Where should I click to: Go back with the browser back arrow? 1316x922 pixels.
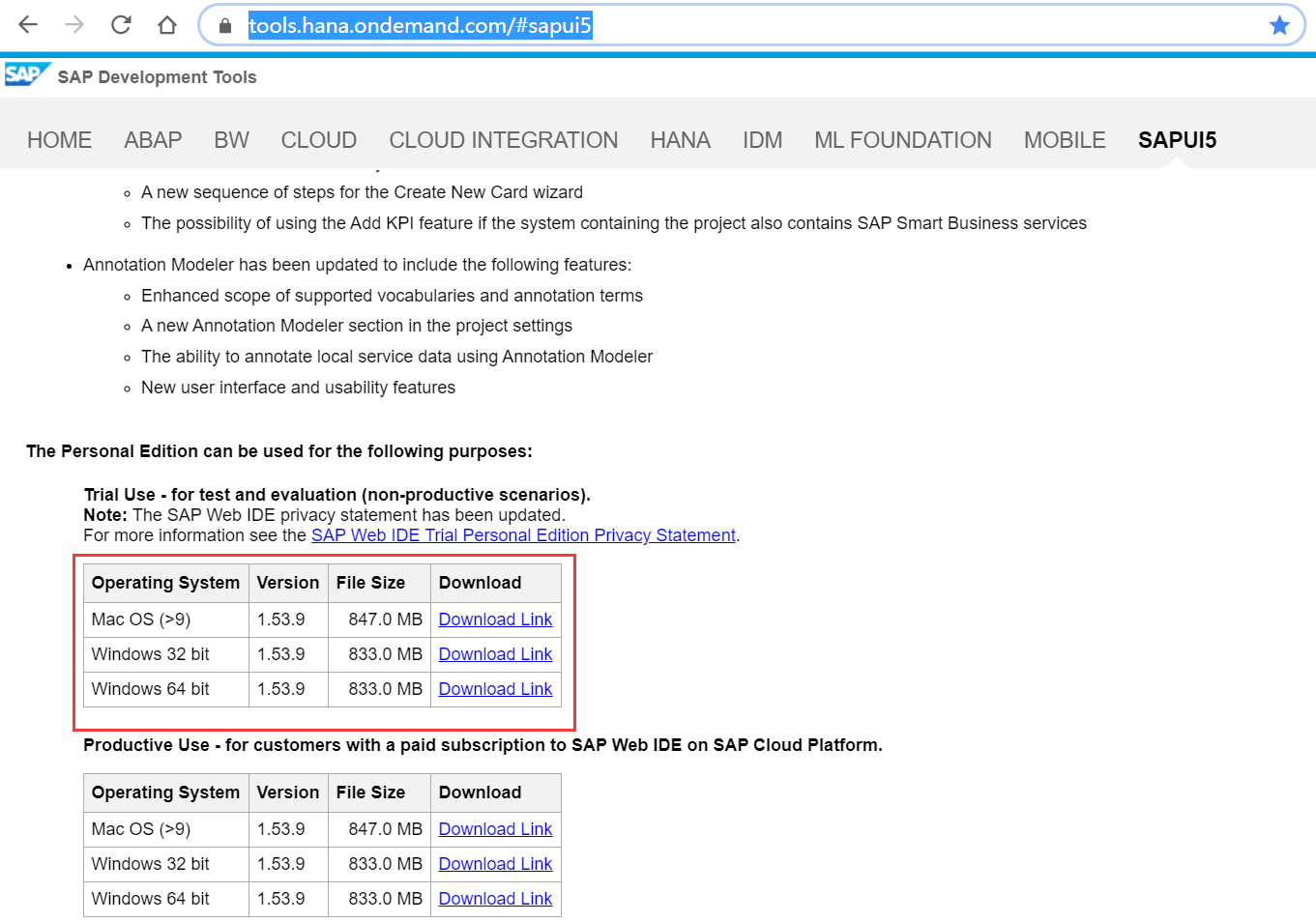tap(28, 25)
